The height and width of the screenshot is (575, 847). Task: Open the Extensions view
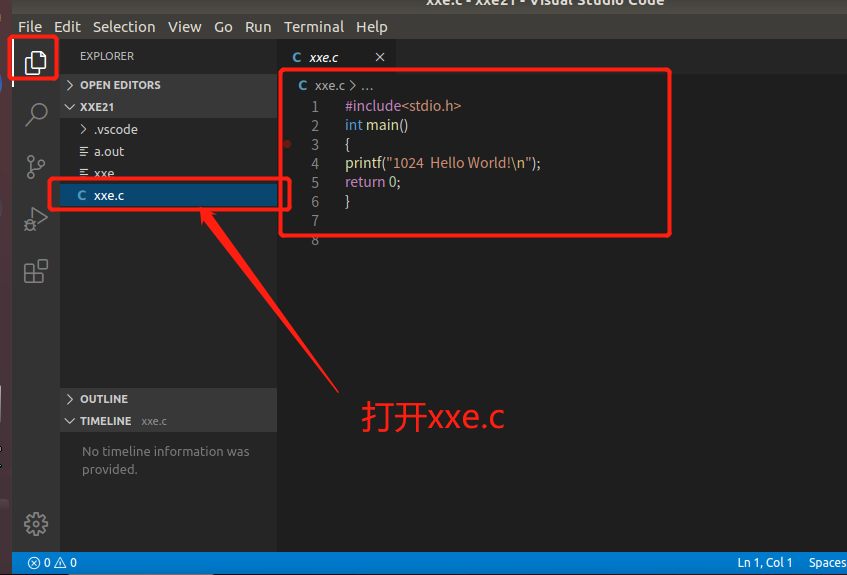click(x=36, y=271)
